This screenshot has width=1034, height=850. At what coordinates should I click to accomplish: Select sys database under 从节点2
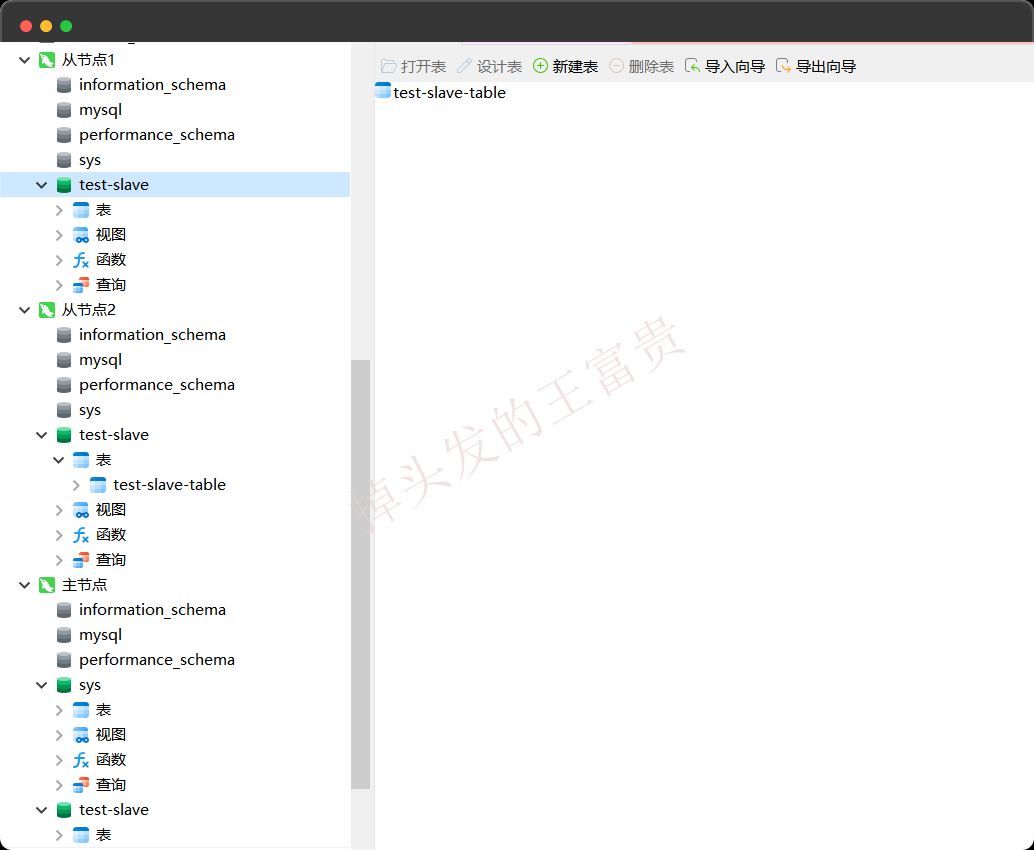(x=90, y=410)
